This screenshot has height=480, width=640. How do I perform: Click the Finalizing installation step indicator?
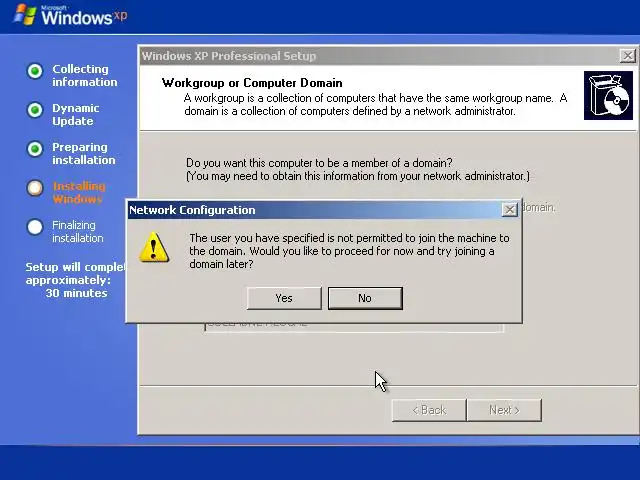pyautogui.click(x=35, y=227)
